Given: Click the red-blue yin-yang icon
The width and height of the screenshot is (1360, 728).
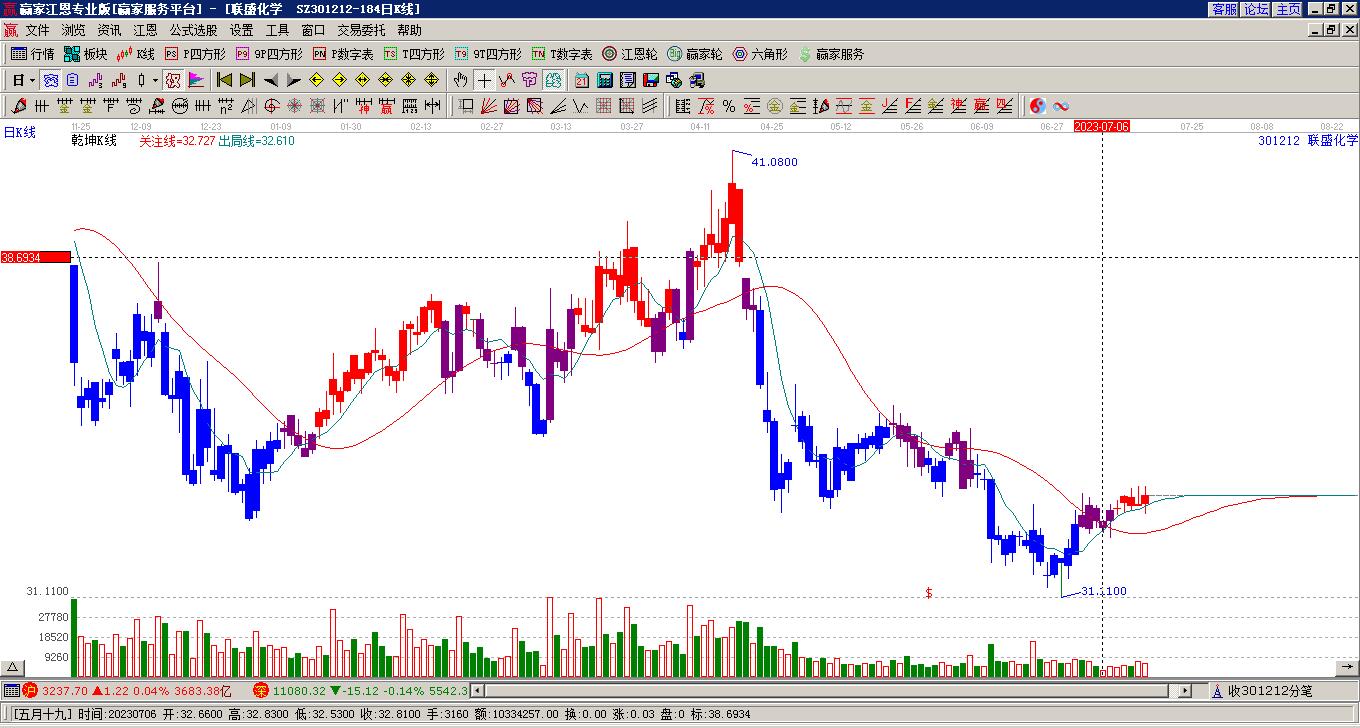Looking at the screenshot, I should (1038, 106).
